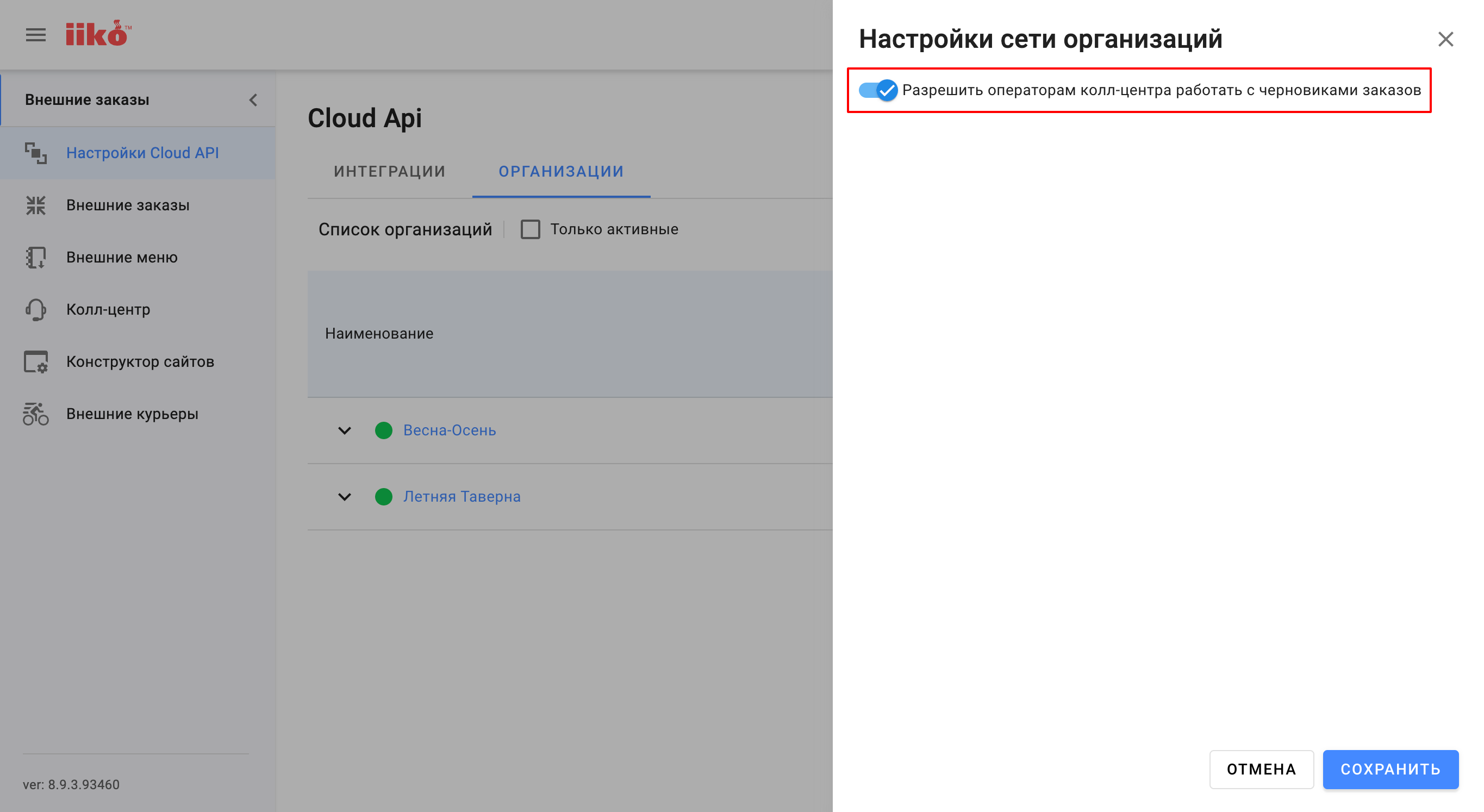
Task: Expand the Весна-Осень organization row
Action: click(345, 430)
